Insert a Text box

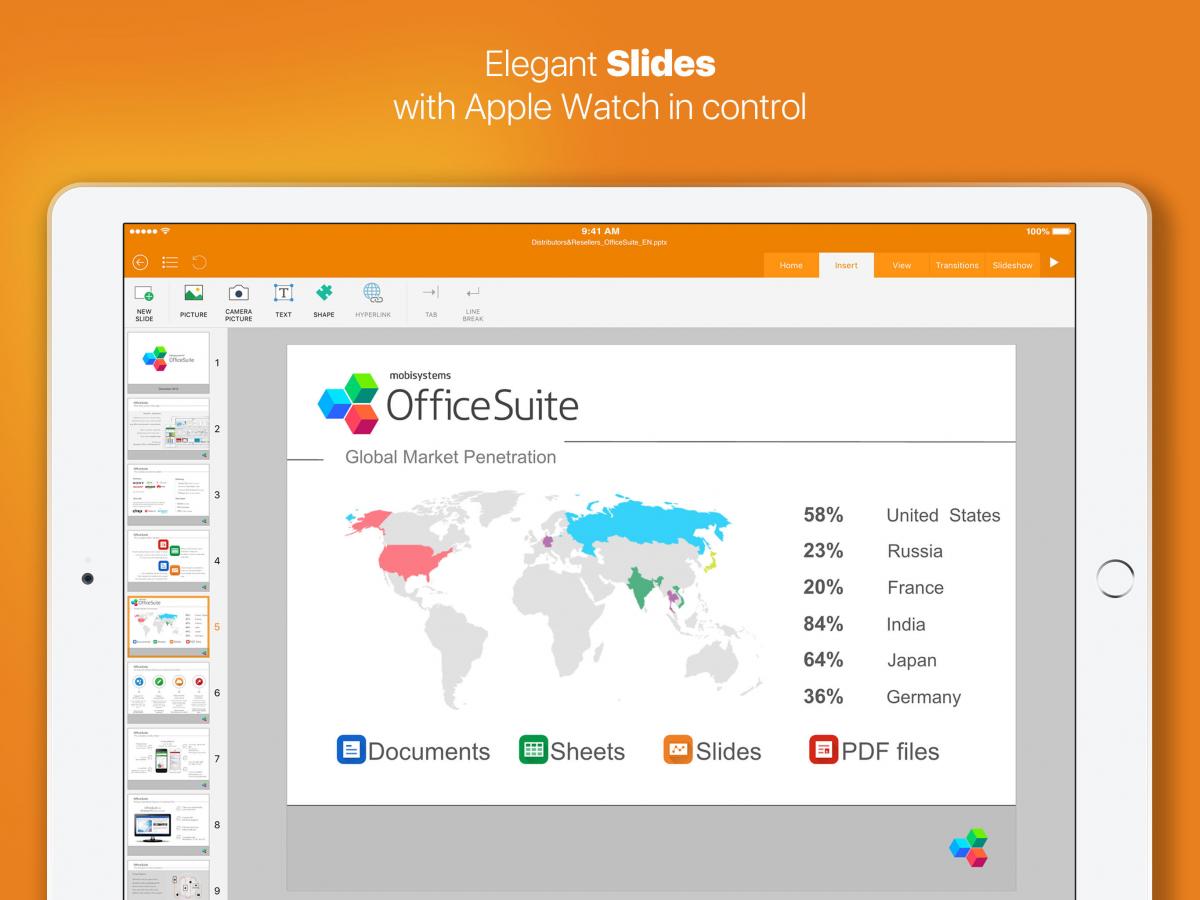pos(283,302)
